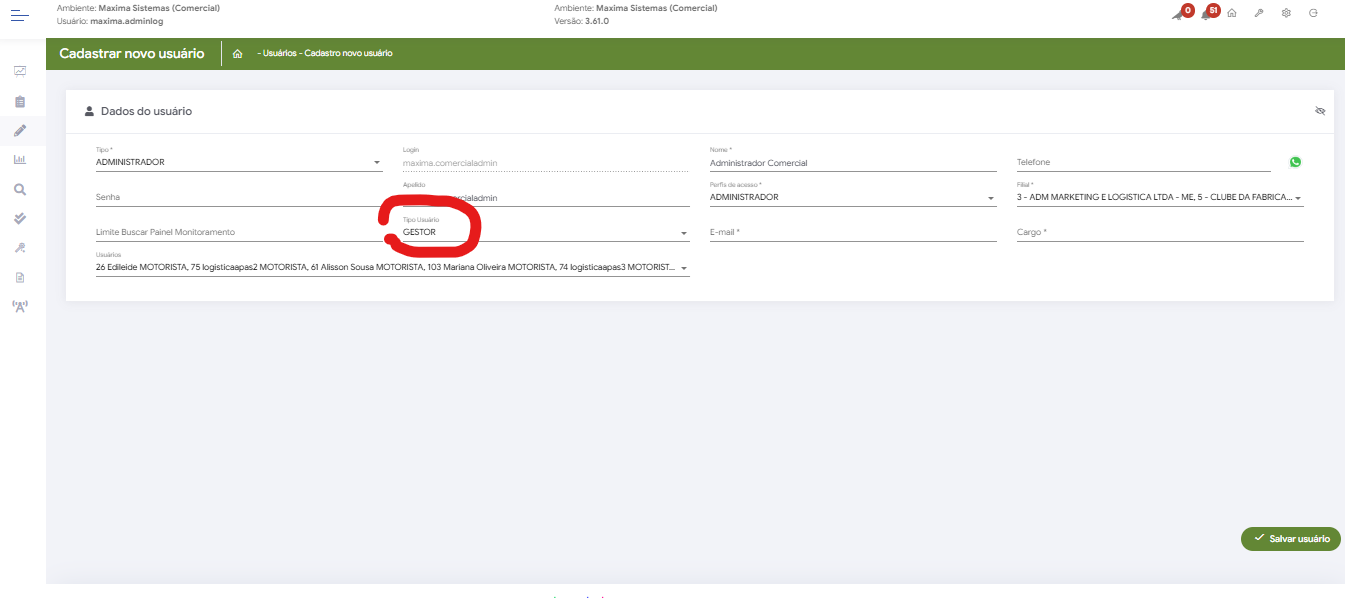Click the Apelido input field
Viewport: 1345px width, 598px height.
pyautogui.click(x=546, y=197)
